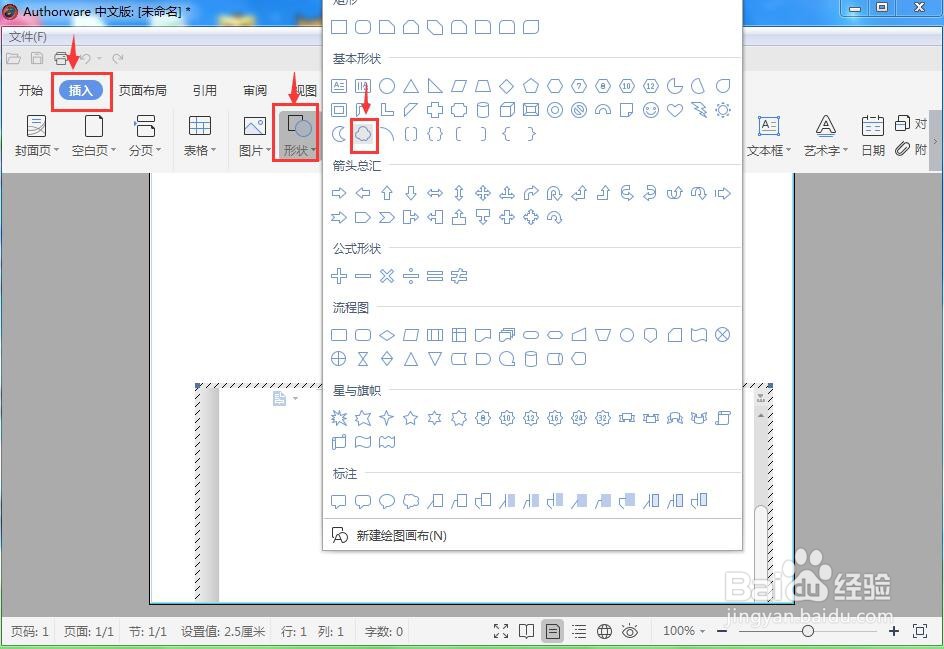
Task: Select the flowchart decision diamond
Action: [x=387, y=335]
